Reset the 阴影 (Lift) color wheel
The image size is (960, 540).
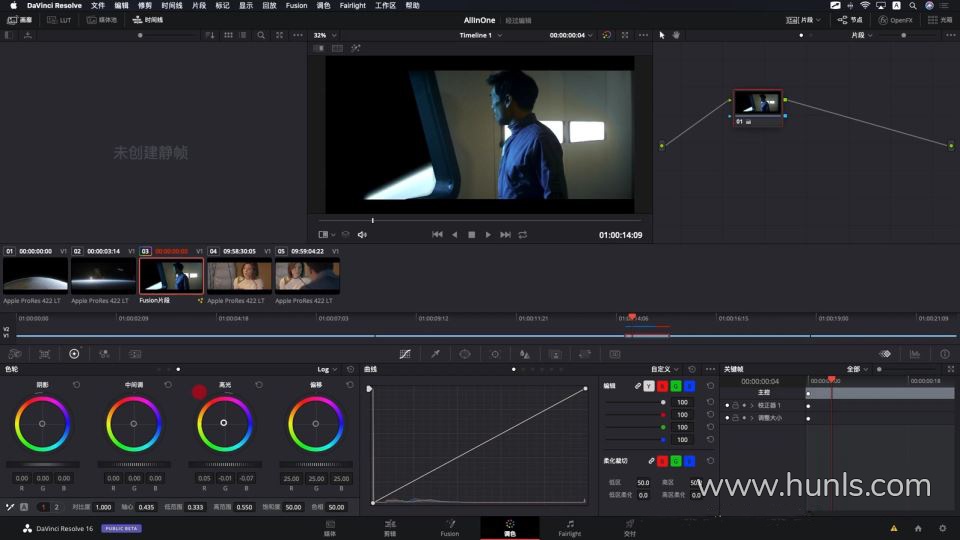point(77,385)
